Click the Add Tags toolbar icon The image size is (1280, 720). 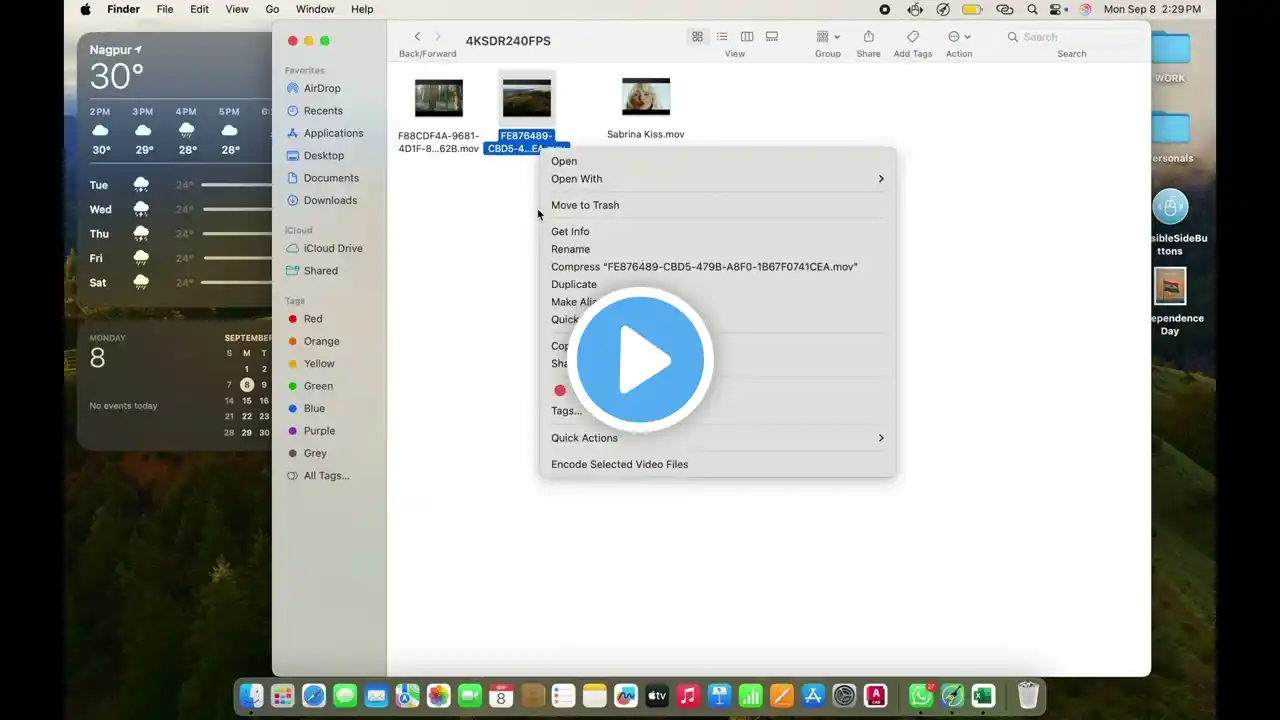click(912, 37)
